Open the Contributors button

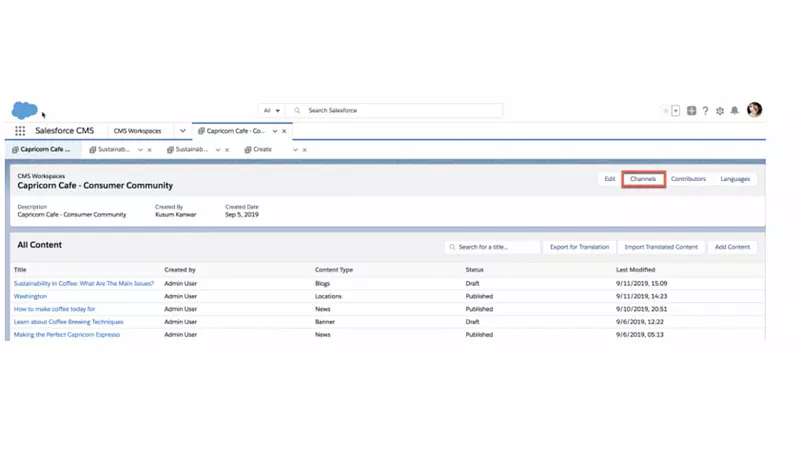pos(688,179)
